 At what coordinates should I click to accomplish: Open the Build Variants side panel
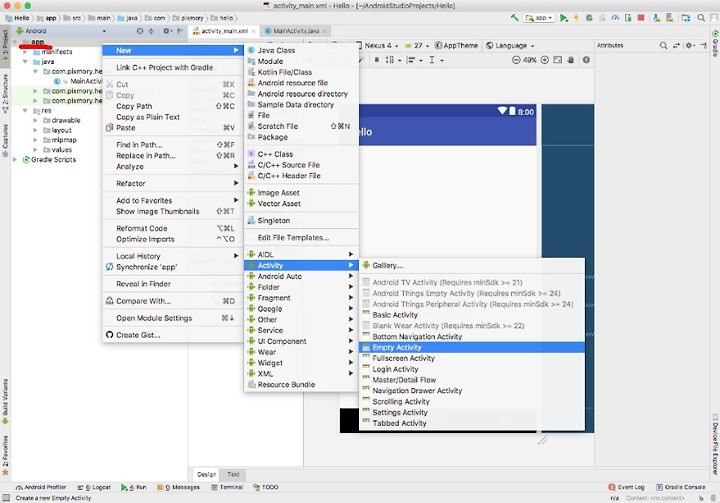tap(5, 401)
